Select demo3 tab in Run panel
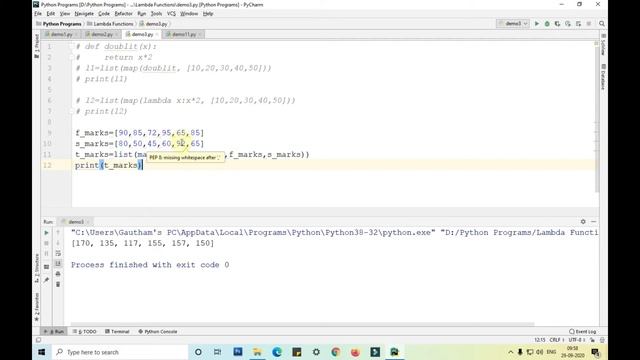Screen dimensions: 640x360 (76, 222)
